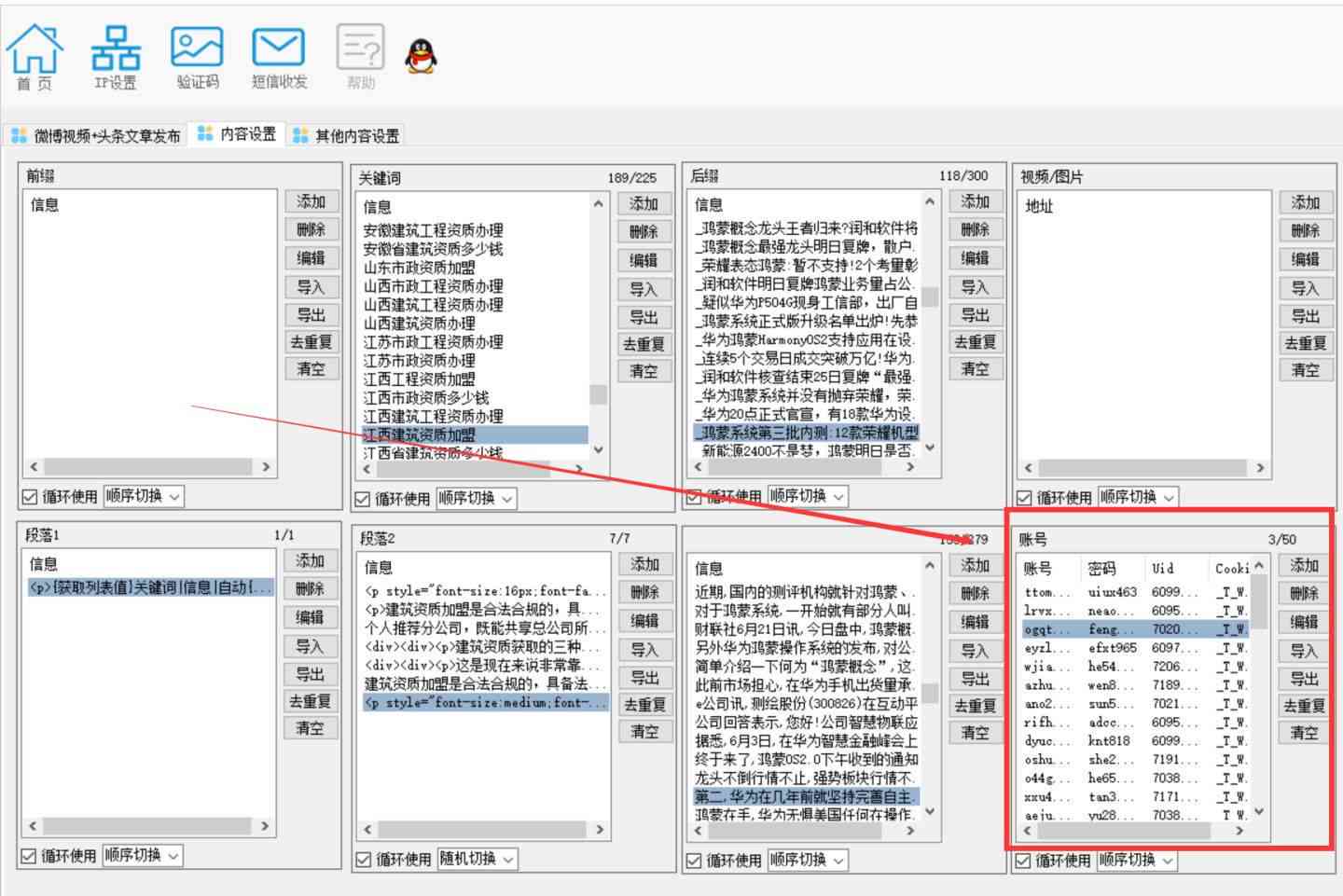Open 顺序切换 dropdown in 视频/图片 panel
Screen dimensions: 1343x896
pyautogui.click(x=1138, y=498)
